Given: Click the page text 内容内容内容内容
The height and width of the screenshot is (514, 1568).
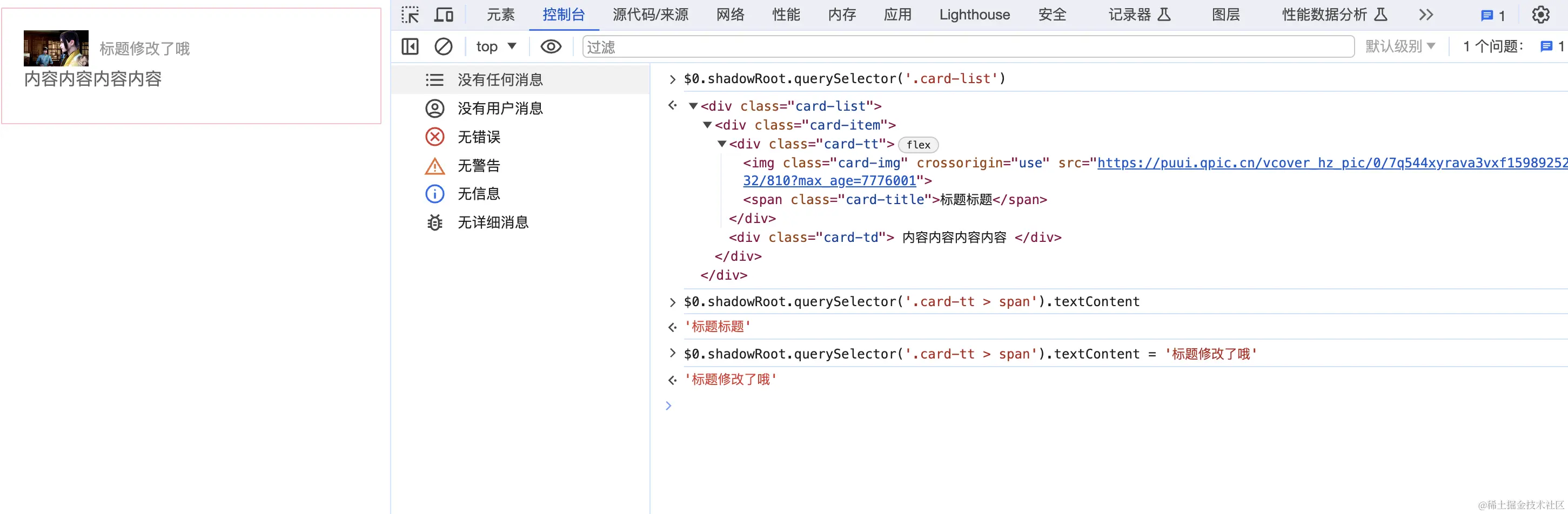Looking at the screenshot, I should point(93,78).
